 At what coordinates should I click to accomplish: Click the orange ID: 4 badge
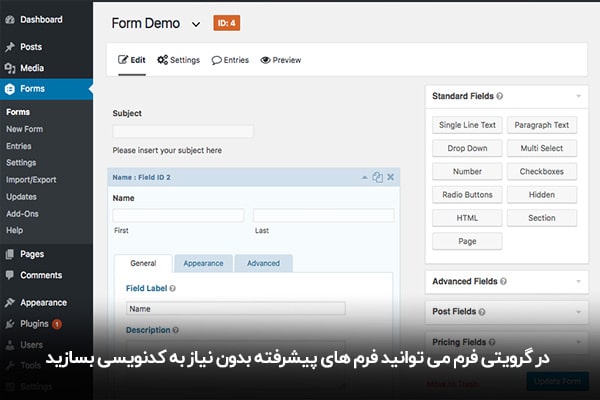coord(227,23)
